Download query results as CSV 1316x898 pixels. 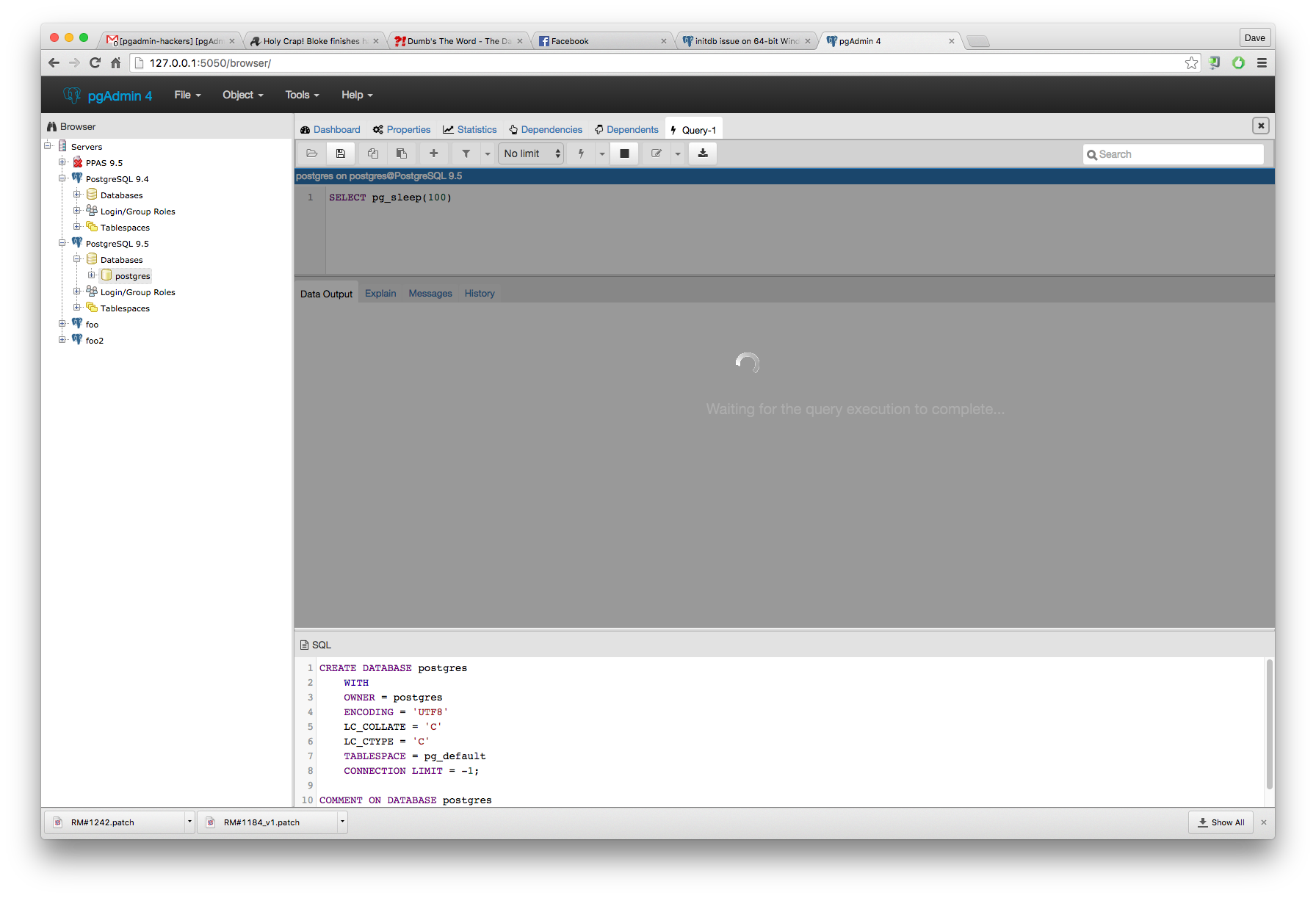click(703, 153)
